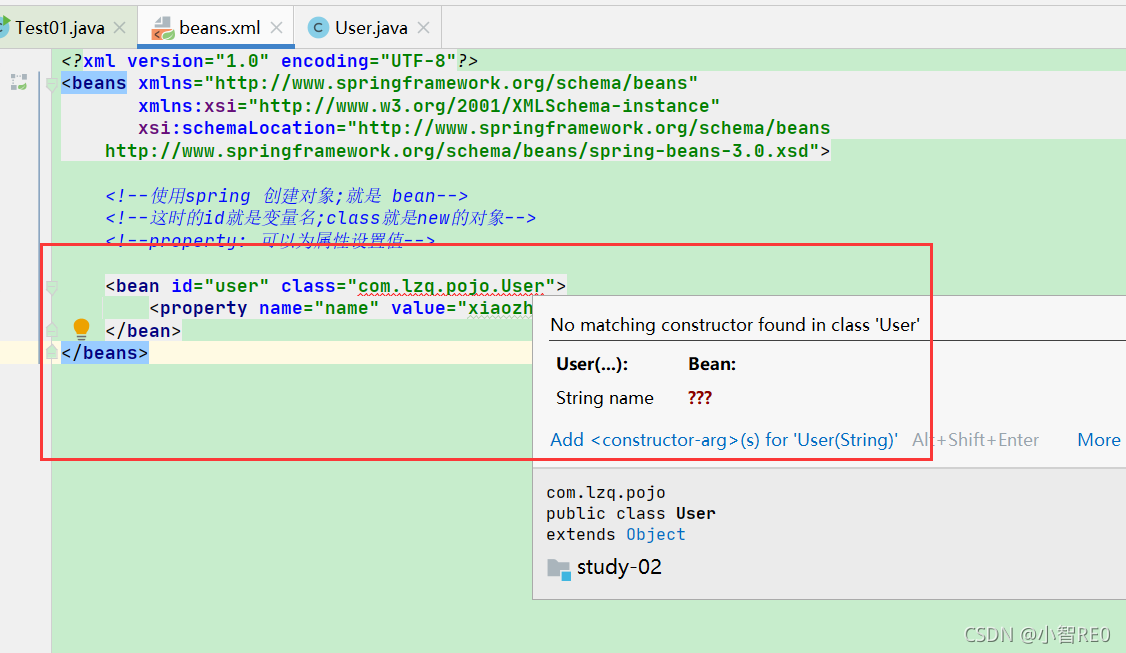Click the Spring gutter icon beside beans tag

tap(19, 83)
